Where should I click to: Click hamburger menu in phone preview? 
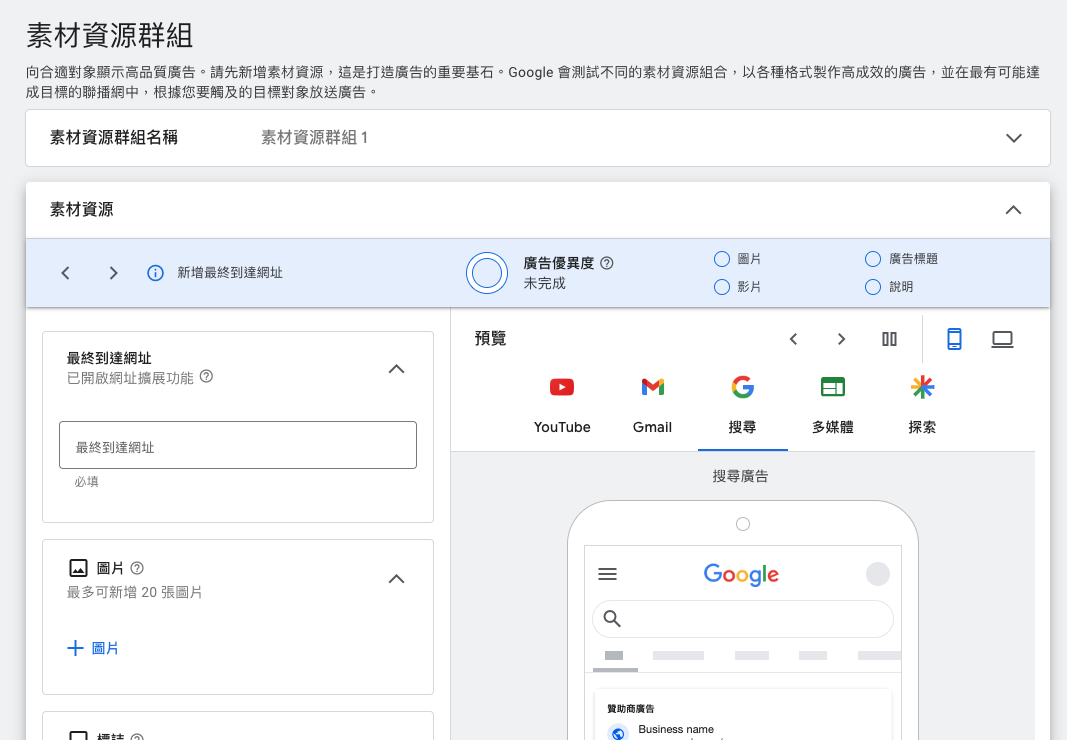click(607, 574)
